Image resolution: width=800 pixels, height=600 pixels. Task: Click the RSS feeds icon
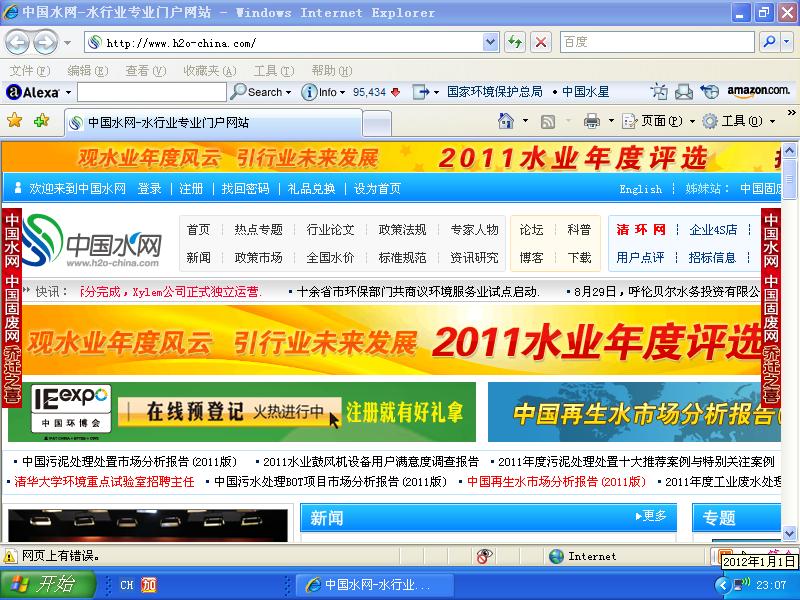coord(548,121)
